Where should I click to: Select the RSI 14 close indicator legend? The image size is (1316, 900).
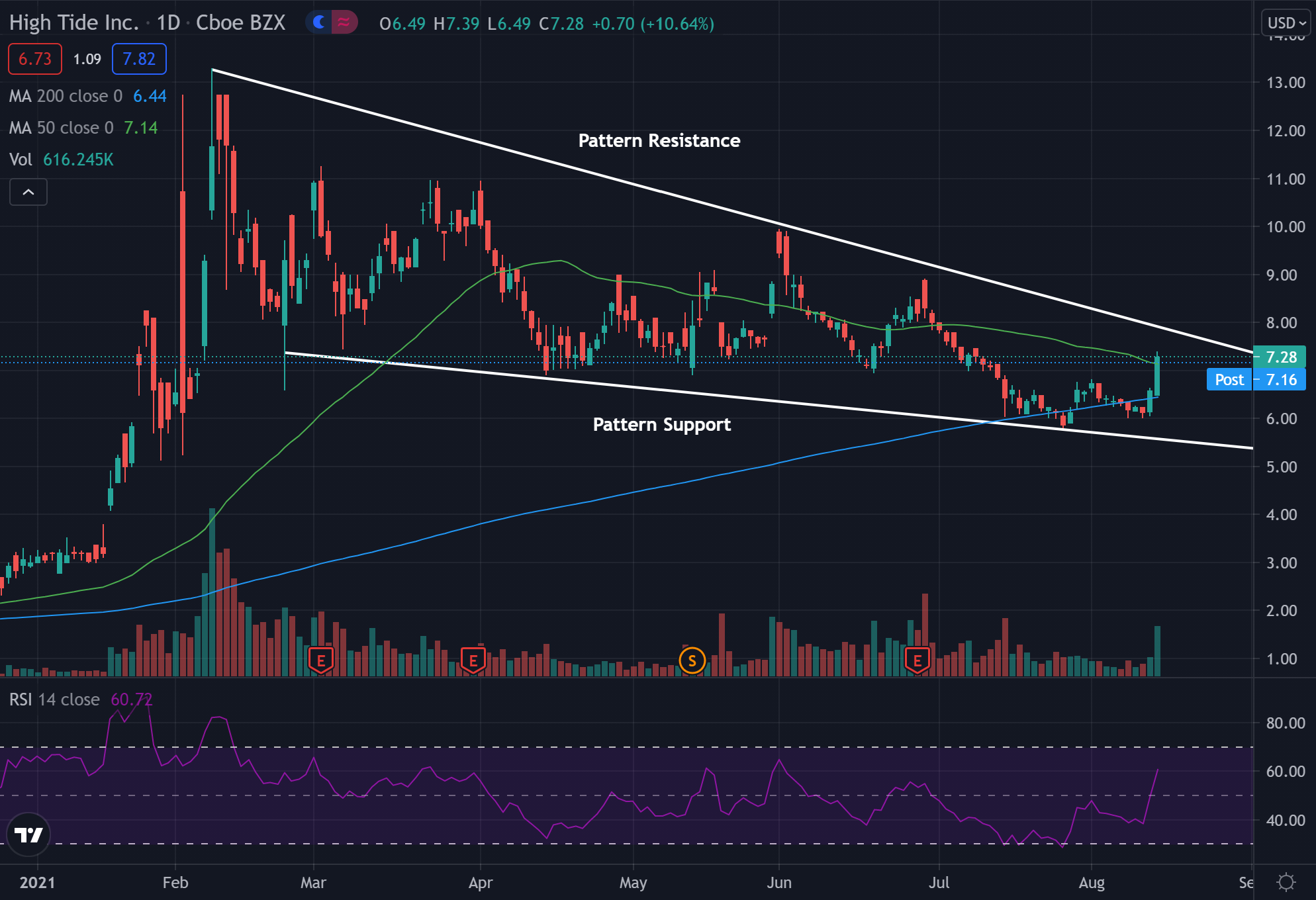(81, 699)
